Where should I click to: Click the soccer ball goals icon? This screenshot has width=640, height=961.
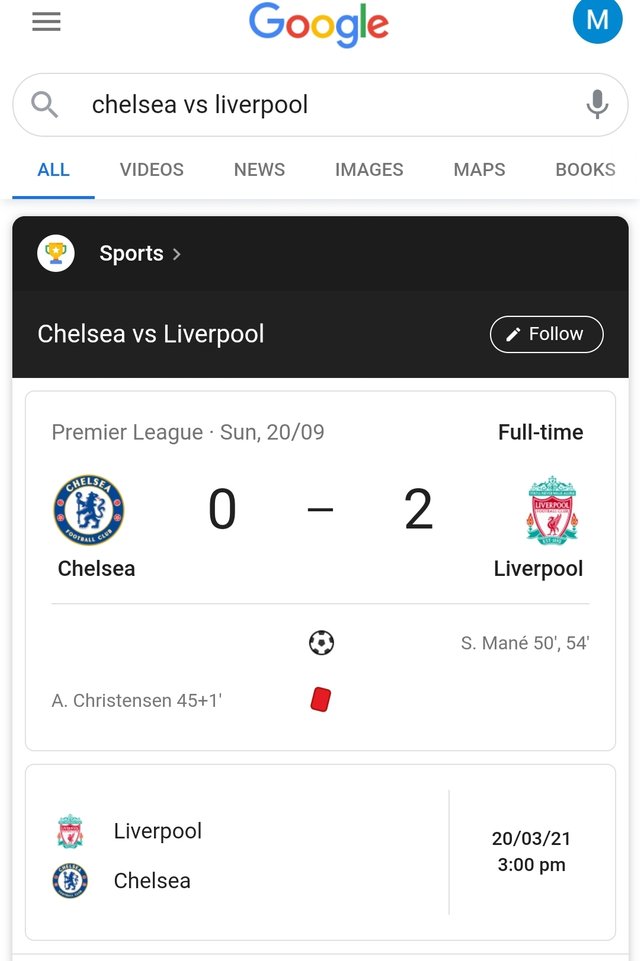pos(321,643)
